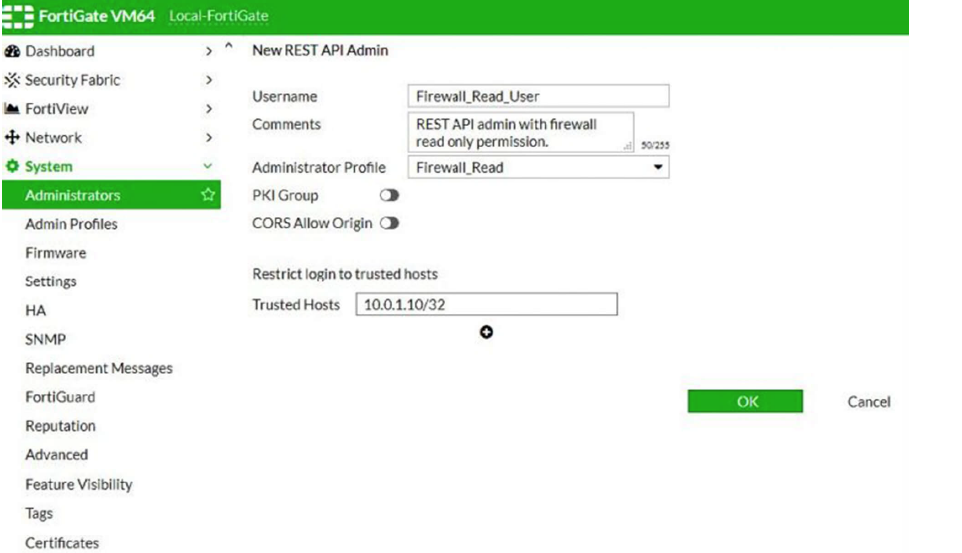The height and width of the screenshot is (553, 962).
Task: Open the SNMP page
Action: 45,339
